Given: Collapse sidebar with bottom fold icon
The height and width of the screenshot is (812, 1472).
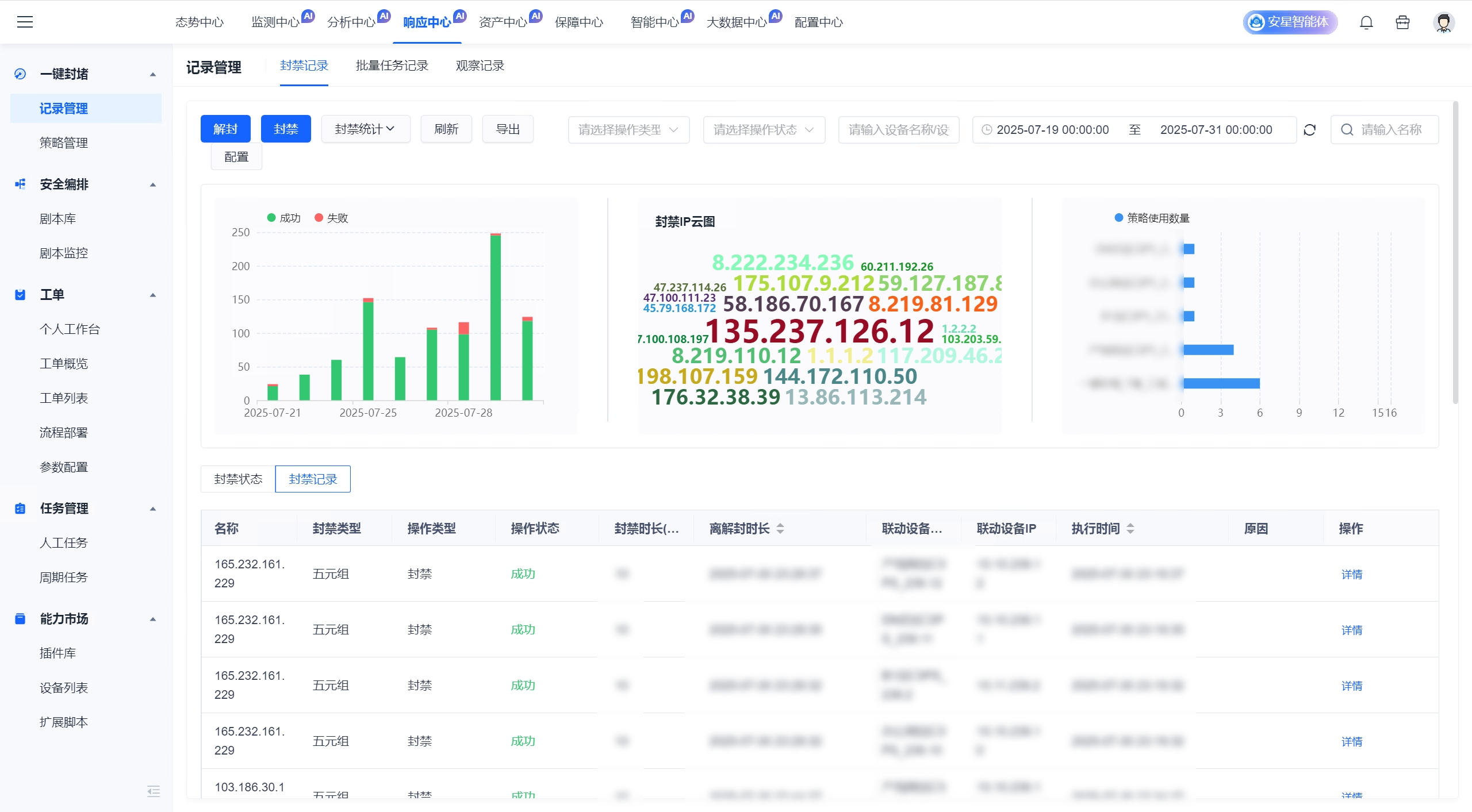Looking at the screenshot, I should click(x=153, y=791).
